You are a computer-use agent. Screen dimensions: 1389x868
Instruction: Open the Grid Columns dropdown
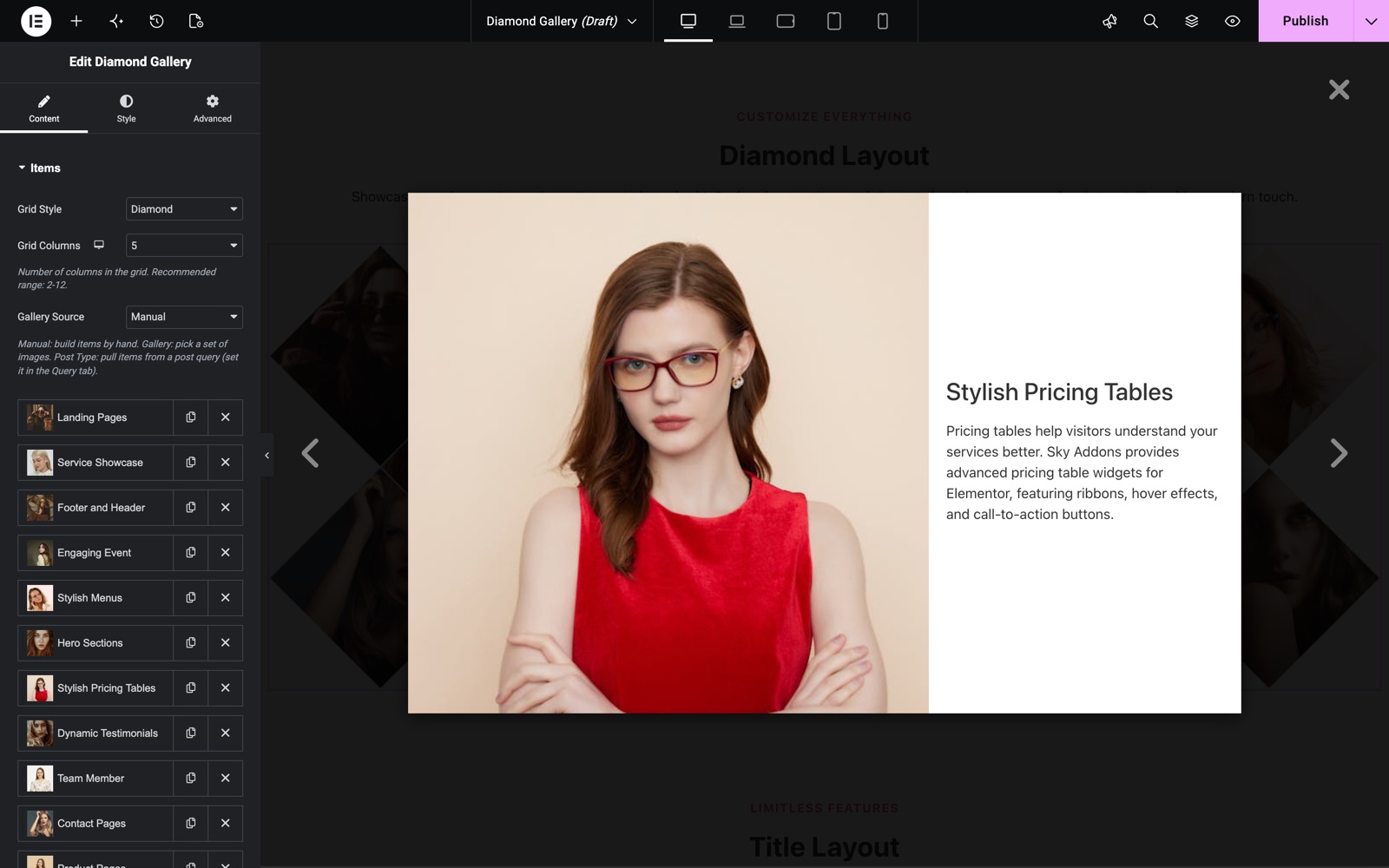pos(184,246)
